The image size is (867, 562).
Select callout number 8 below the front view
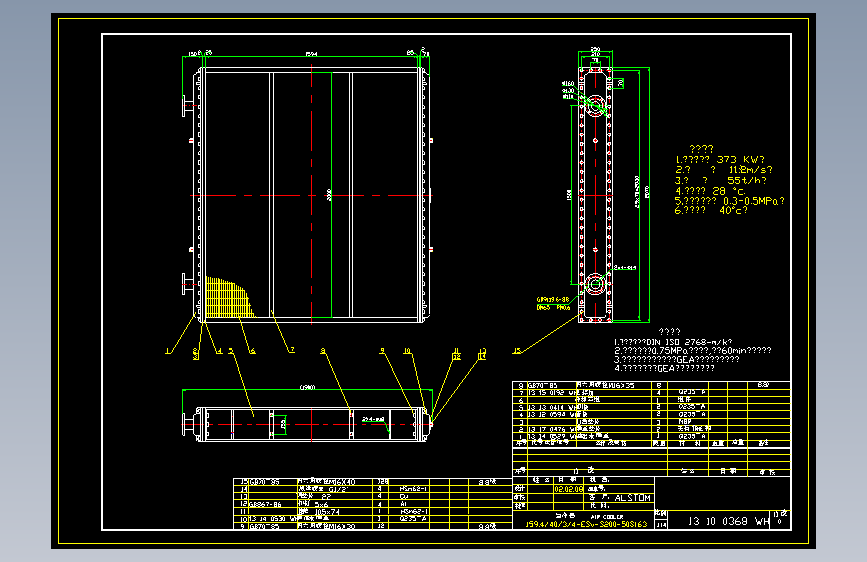coord(323,351)
